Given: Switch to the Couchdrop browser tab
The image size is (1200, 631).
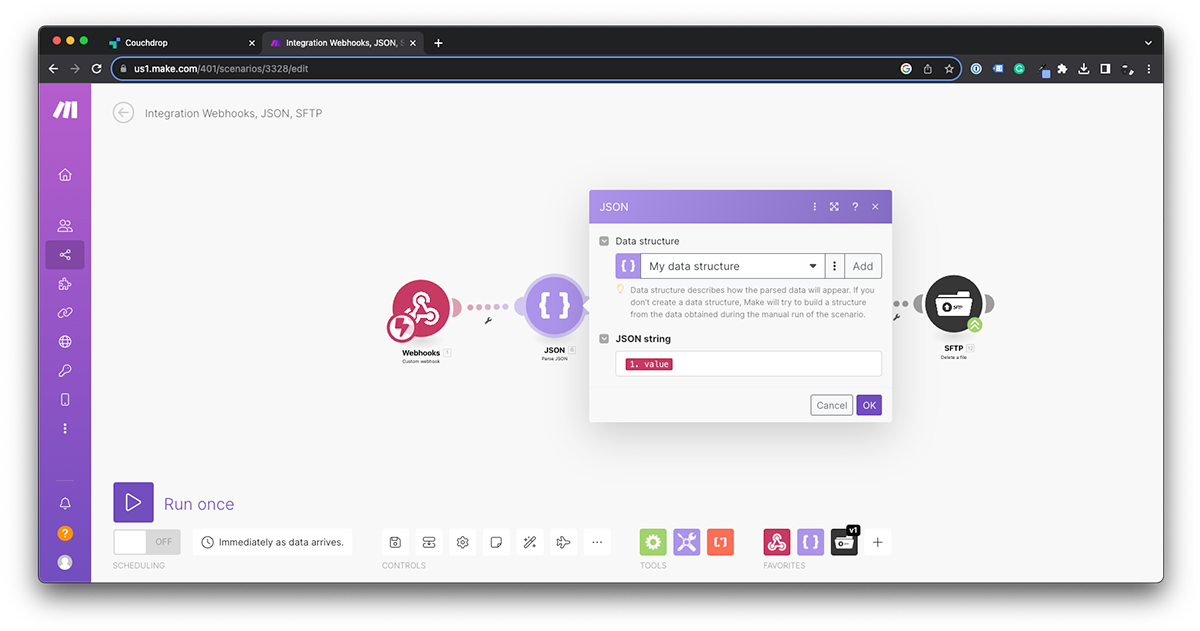Looking at the screenshot, I should click(180, 43).
